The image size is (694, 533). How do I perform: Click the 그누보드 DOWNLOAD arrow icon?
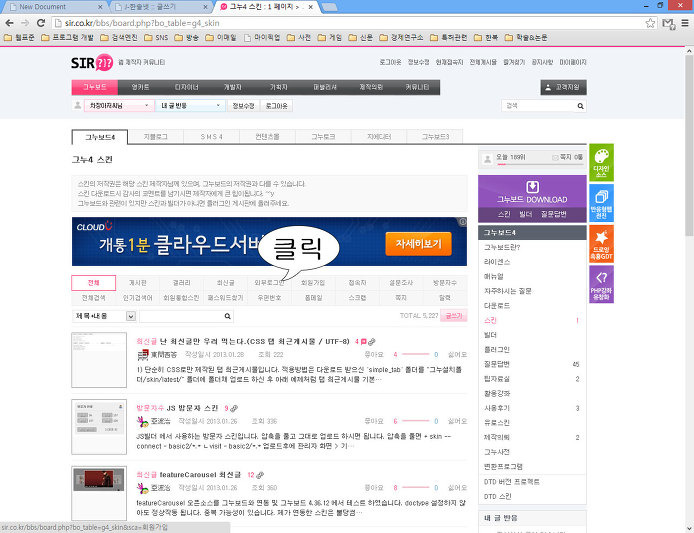coord(532,186)
